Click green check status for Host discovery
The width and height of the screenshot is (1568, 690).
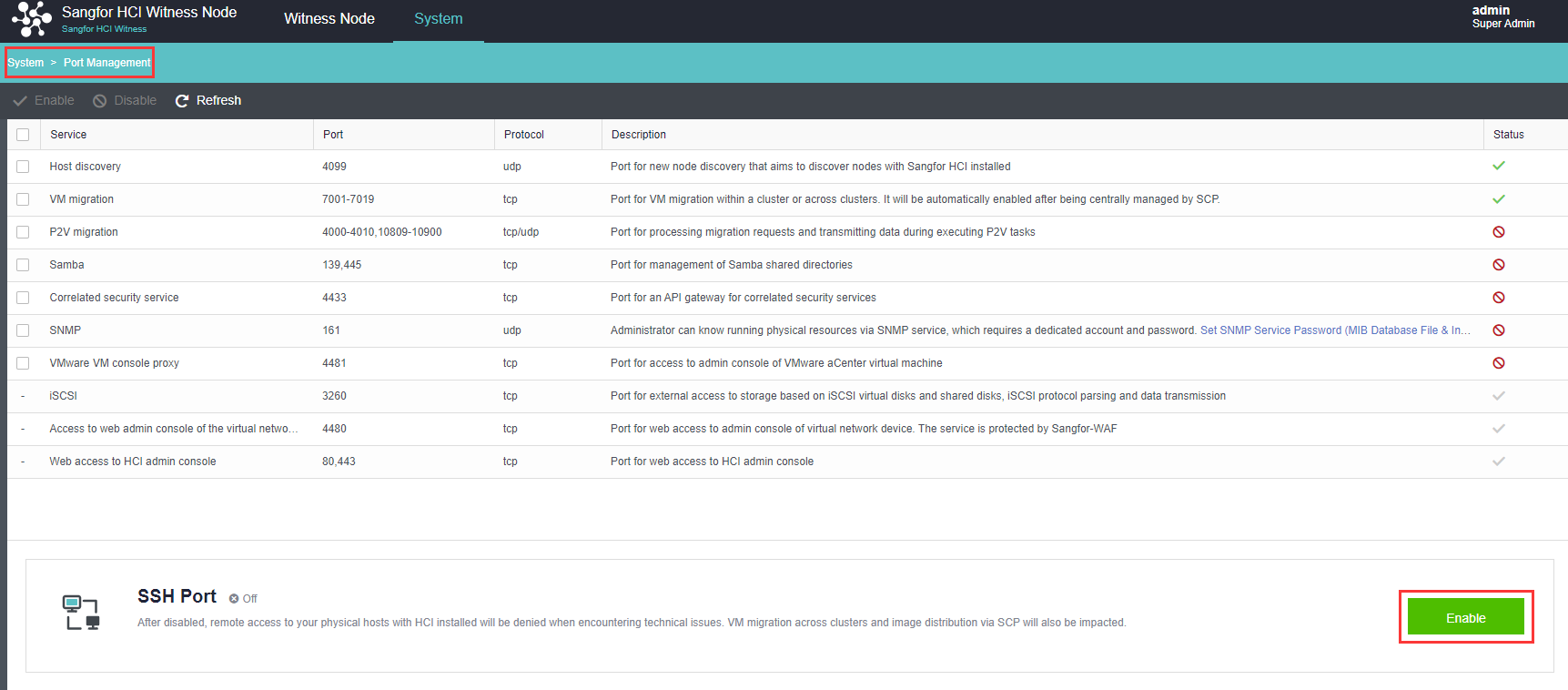coord(1498,166)
